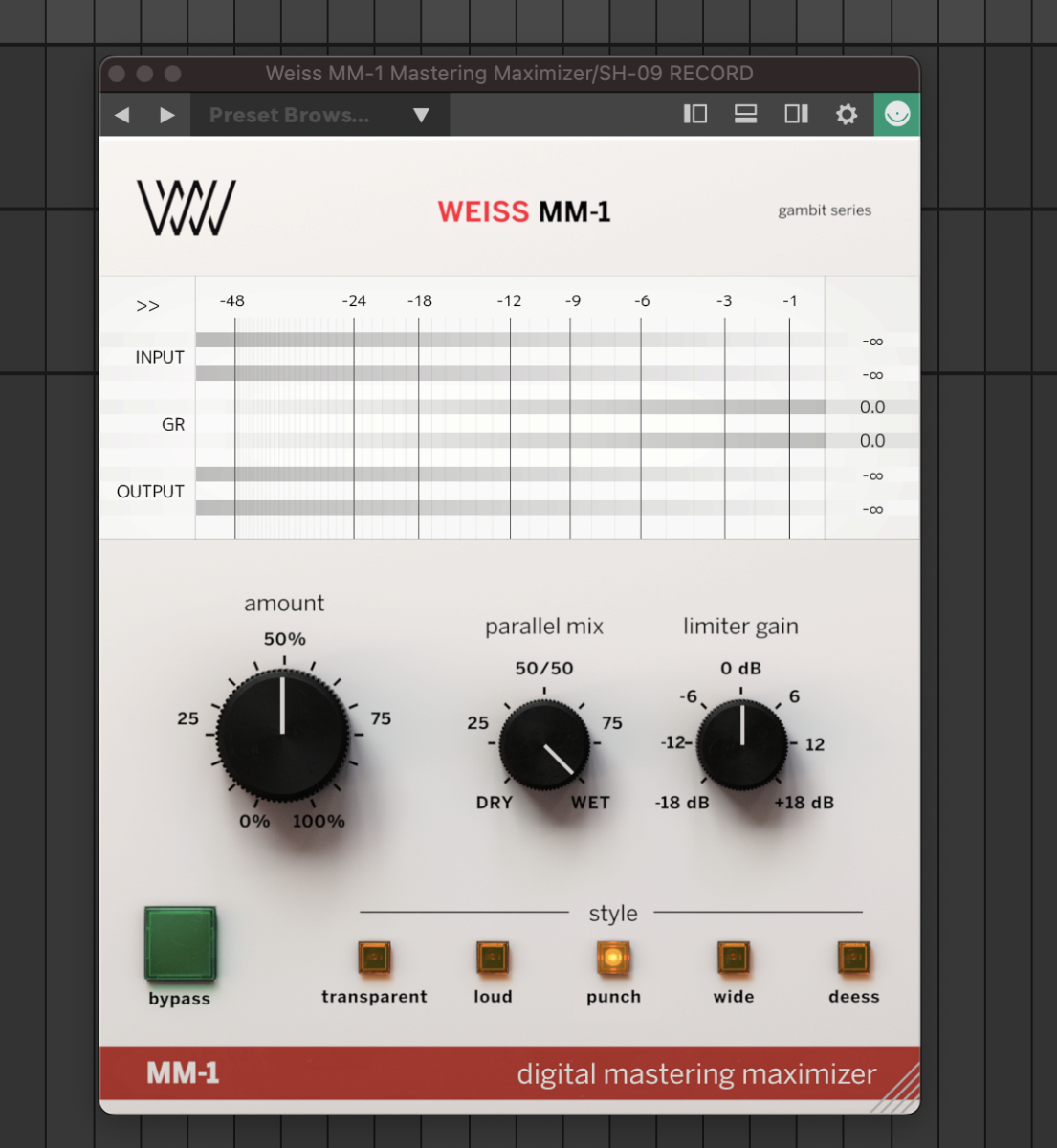This screenshot has width=1057, height=1148.
Task: Click the top GR 0.0 readout
Action: click(872, 407)
